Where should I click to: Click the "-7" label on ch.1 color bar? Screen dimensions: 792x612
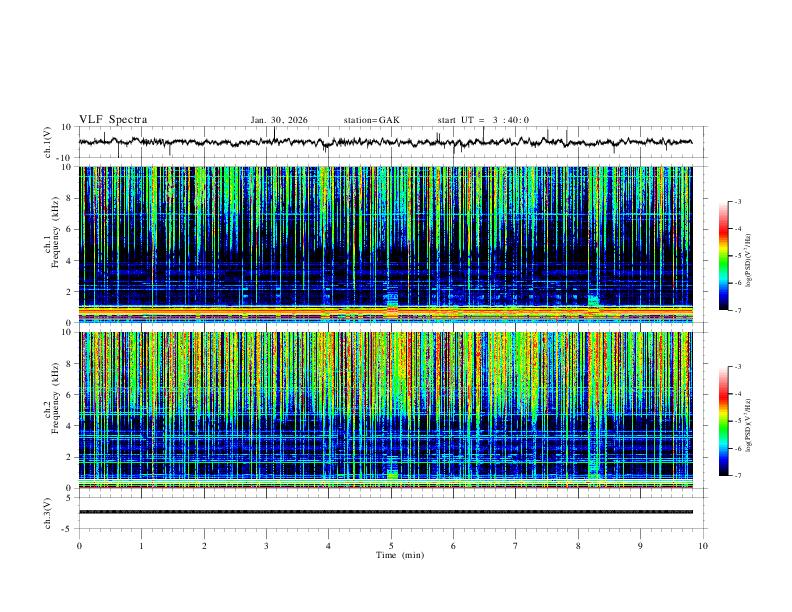pos(737,310)
